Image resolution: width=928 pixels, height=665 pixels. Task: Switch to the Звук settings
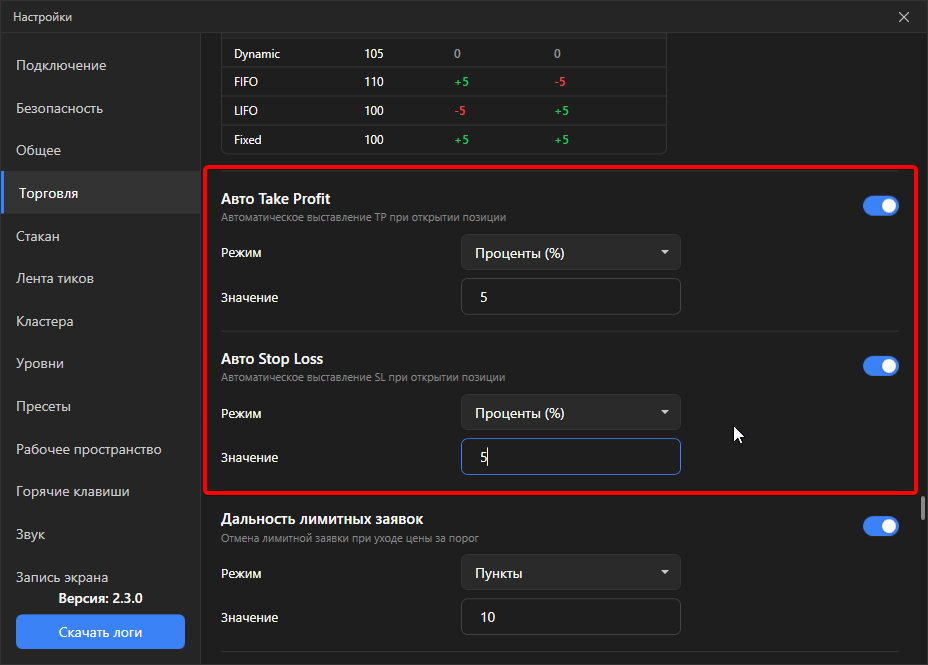(x=101, y=534)
